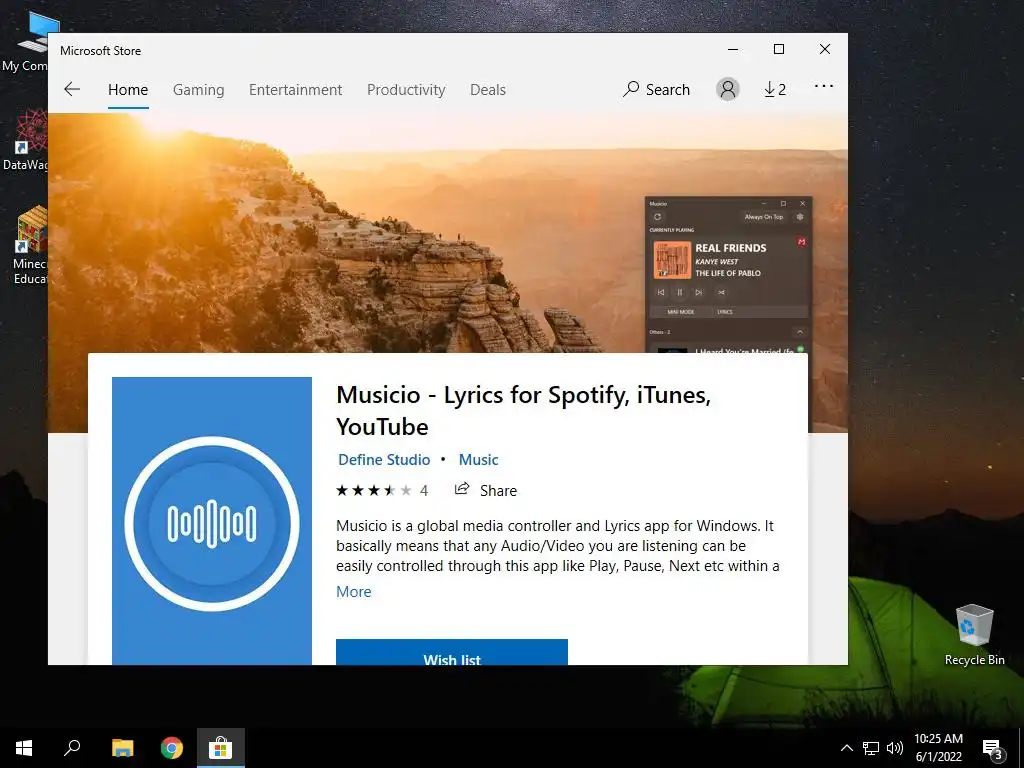1024x768 pixels.
Task: Show hidden system tray icons
Action: click(846, 748)
